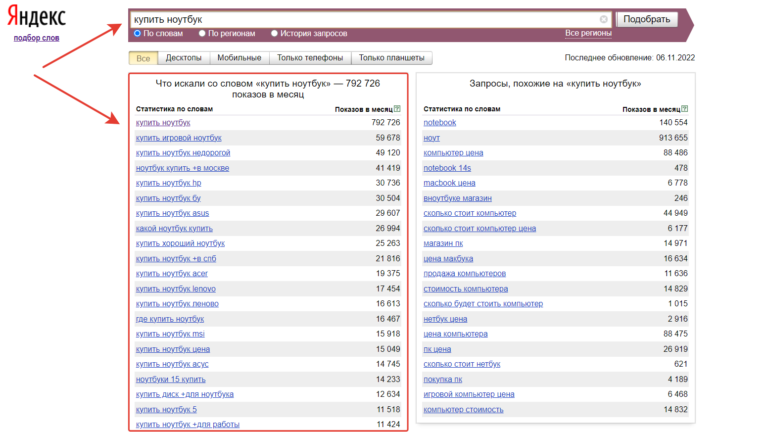The height and width of the screenshot is (432, 768).
Task: Open the 'купить ноутбук lenovo' link
Action: pos(176,288)
